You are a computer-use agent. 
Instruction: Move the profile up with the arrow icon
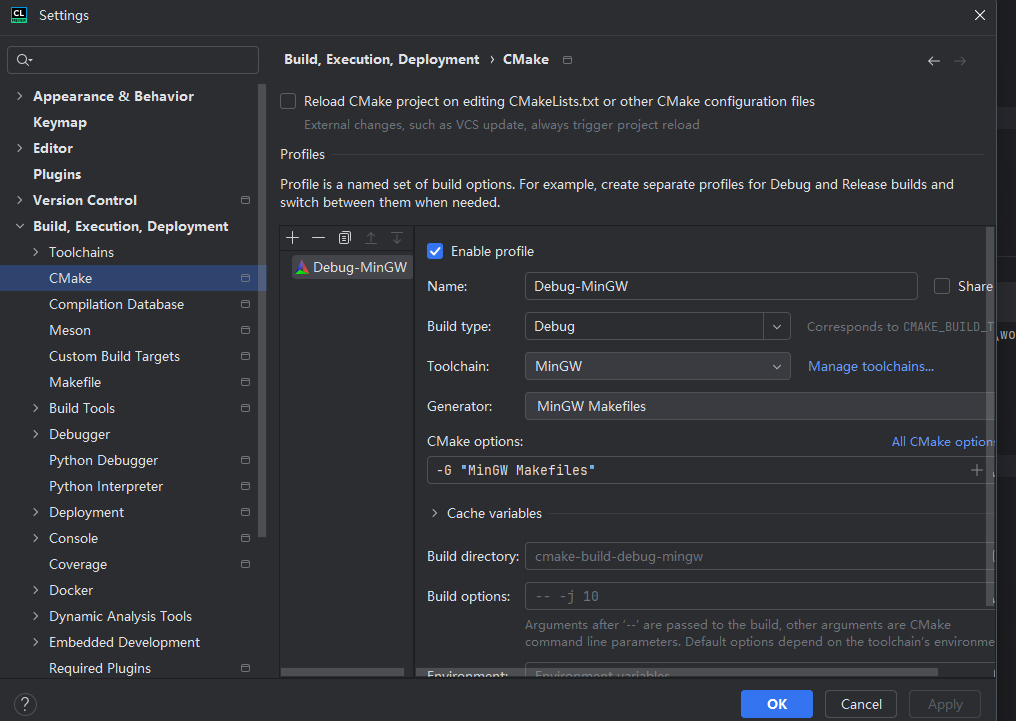click(371, 238)
